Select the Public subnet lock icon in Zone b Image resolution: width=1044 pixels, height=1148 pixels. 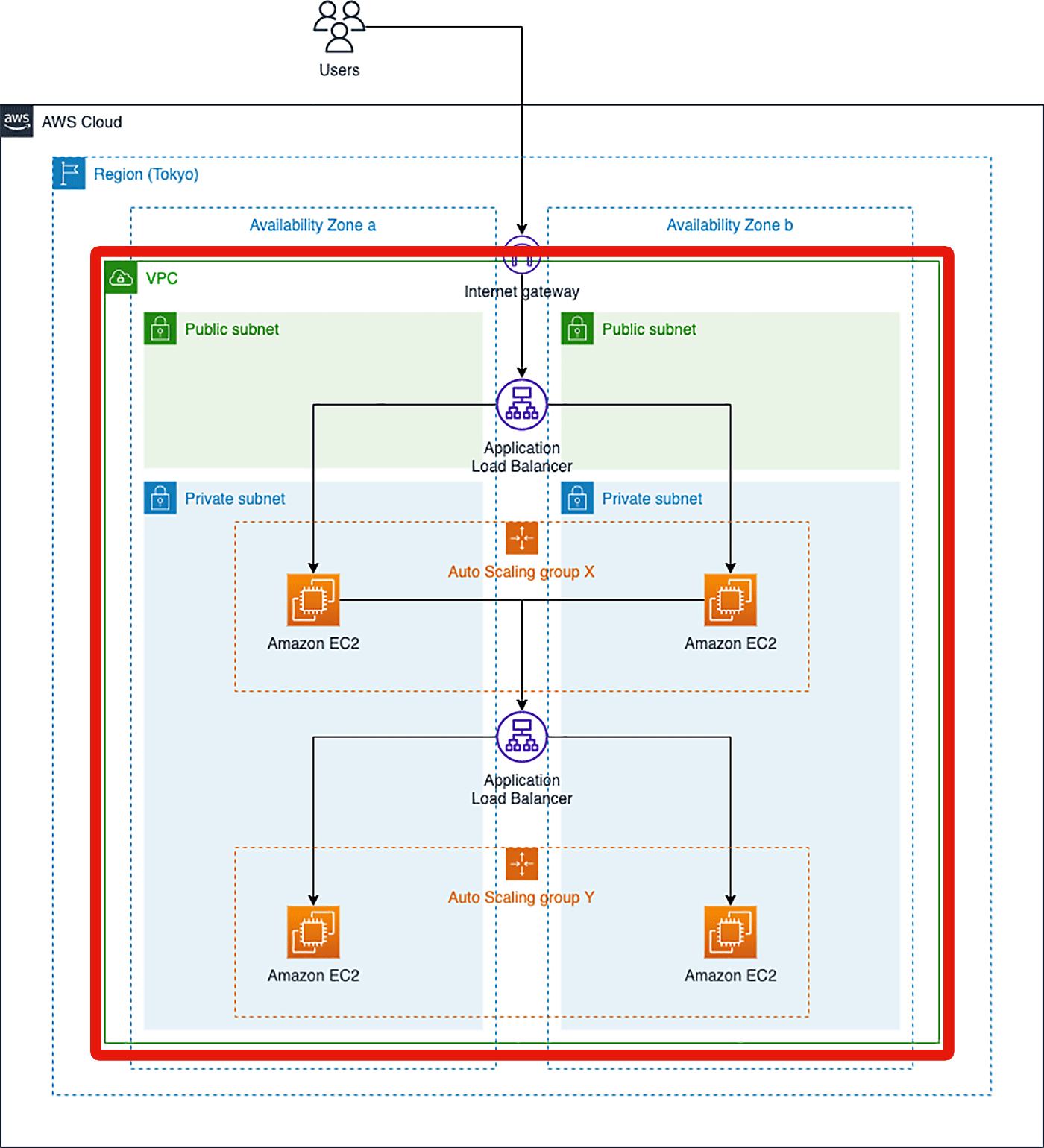[577, 329]
